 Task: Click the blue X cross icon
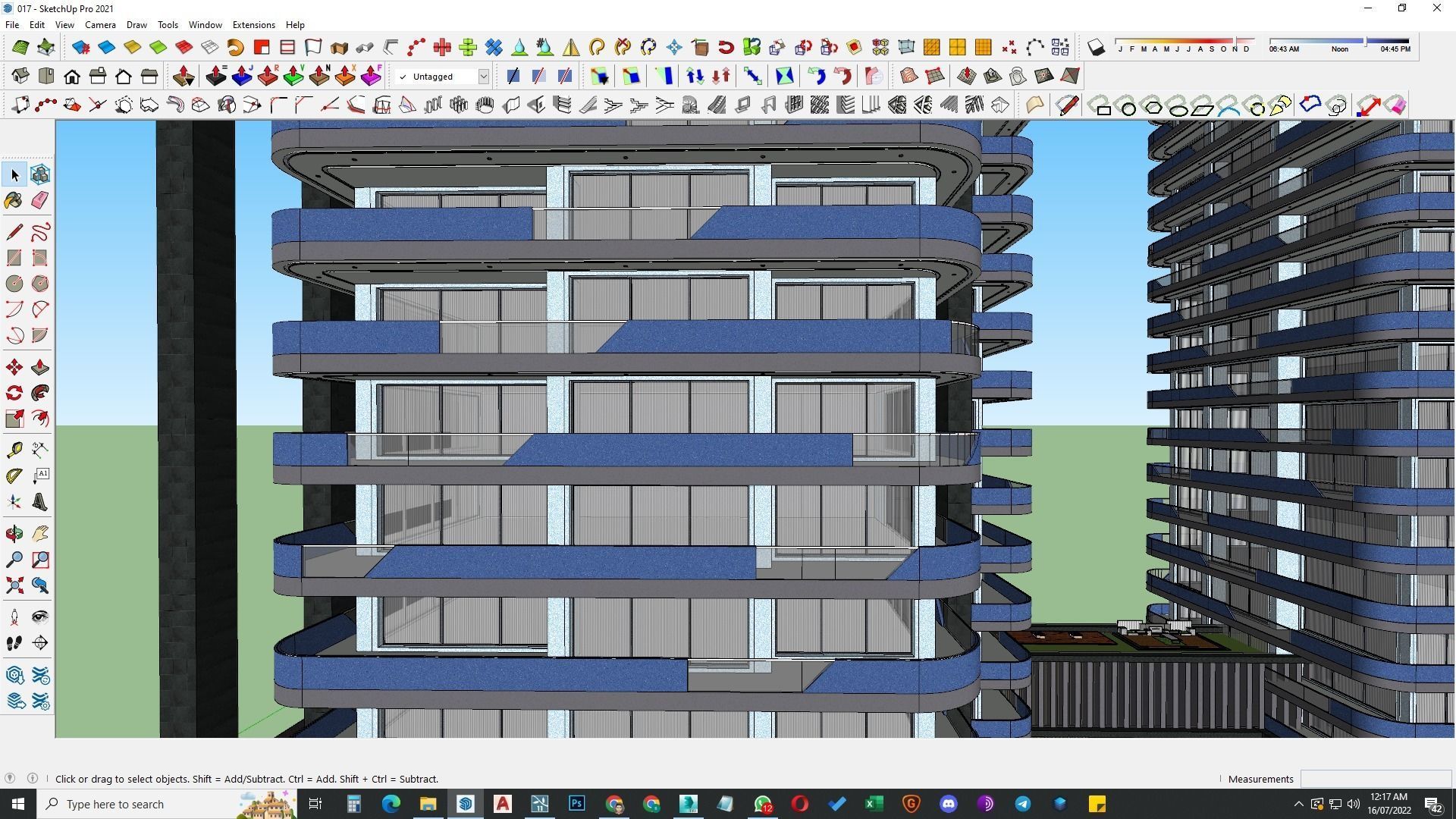494,48
